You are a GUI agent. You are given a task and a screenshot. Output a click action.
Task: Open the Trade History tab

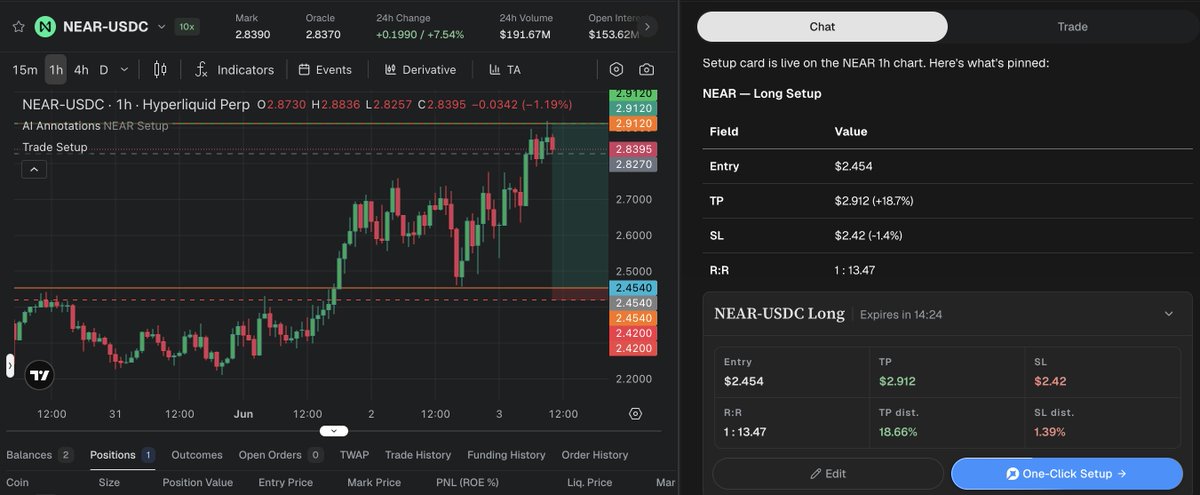418,455
